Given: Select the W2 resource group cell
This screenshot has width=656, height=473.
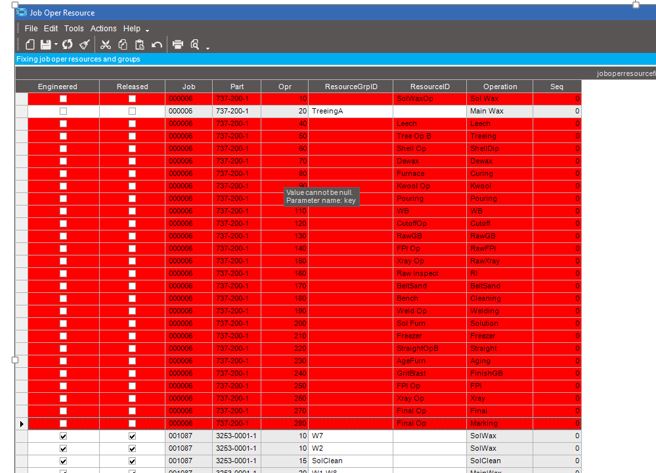Looking at the screenshot, I should pos(351,449).
